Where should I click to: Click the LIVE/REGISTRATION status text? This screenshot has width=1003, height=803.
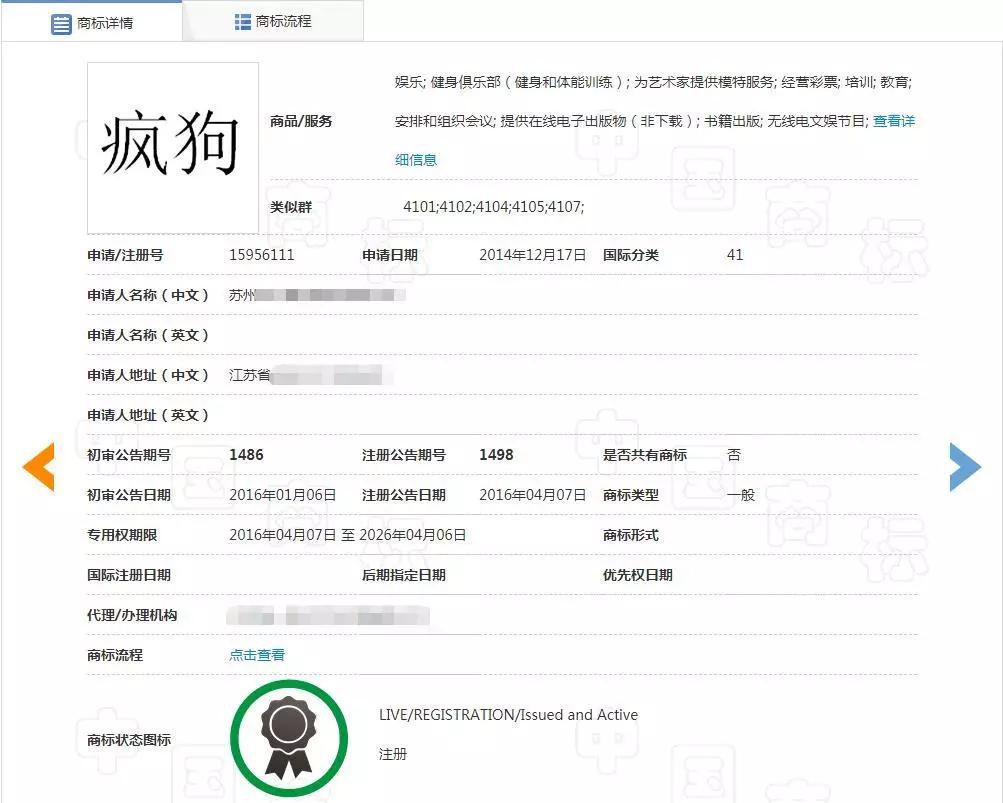pyautogui.click(x=508, y=715)
